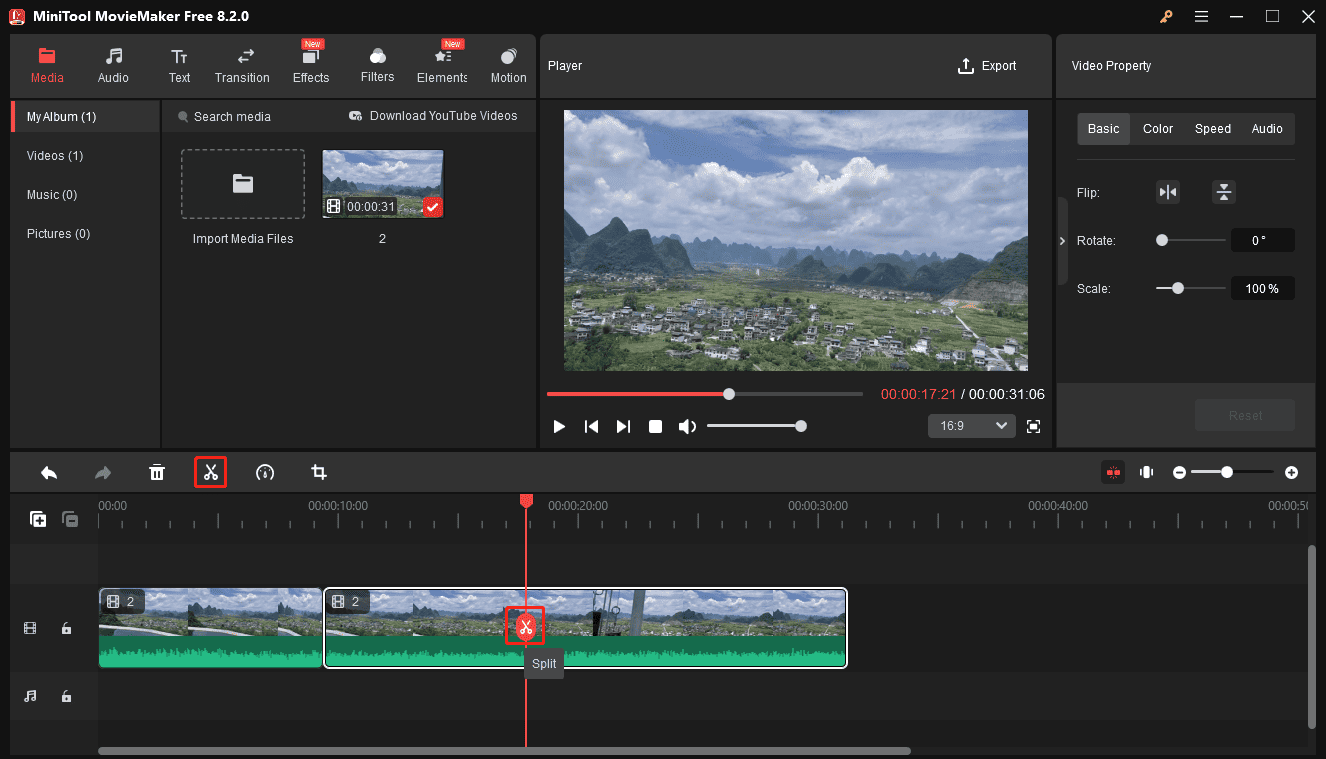The image size is (1326, 759).
Task: Remove the empty track icon
Action: (70, 519)
